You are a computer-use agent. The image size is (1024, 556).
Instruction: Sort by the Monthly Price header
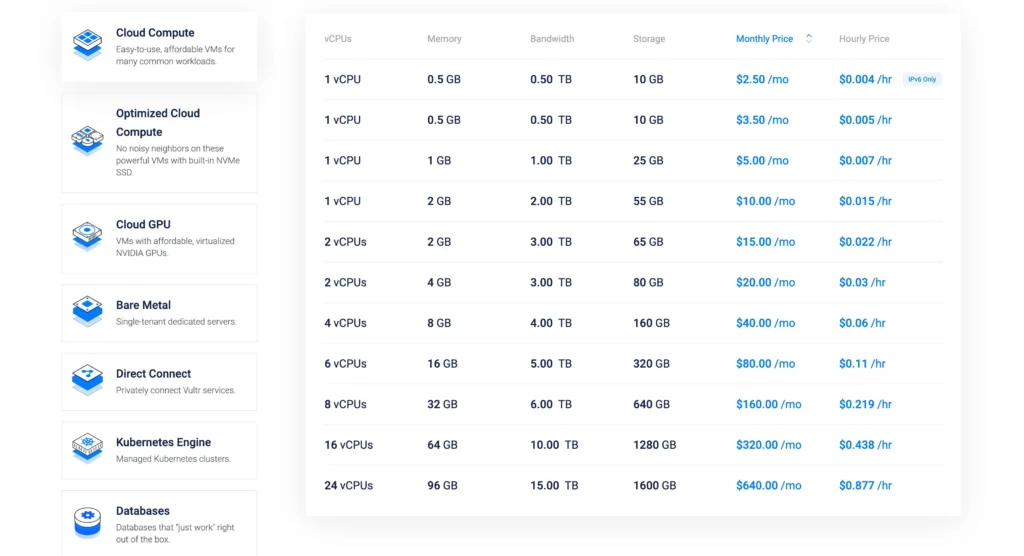[x=764, y=39]
